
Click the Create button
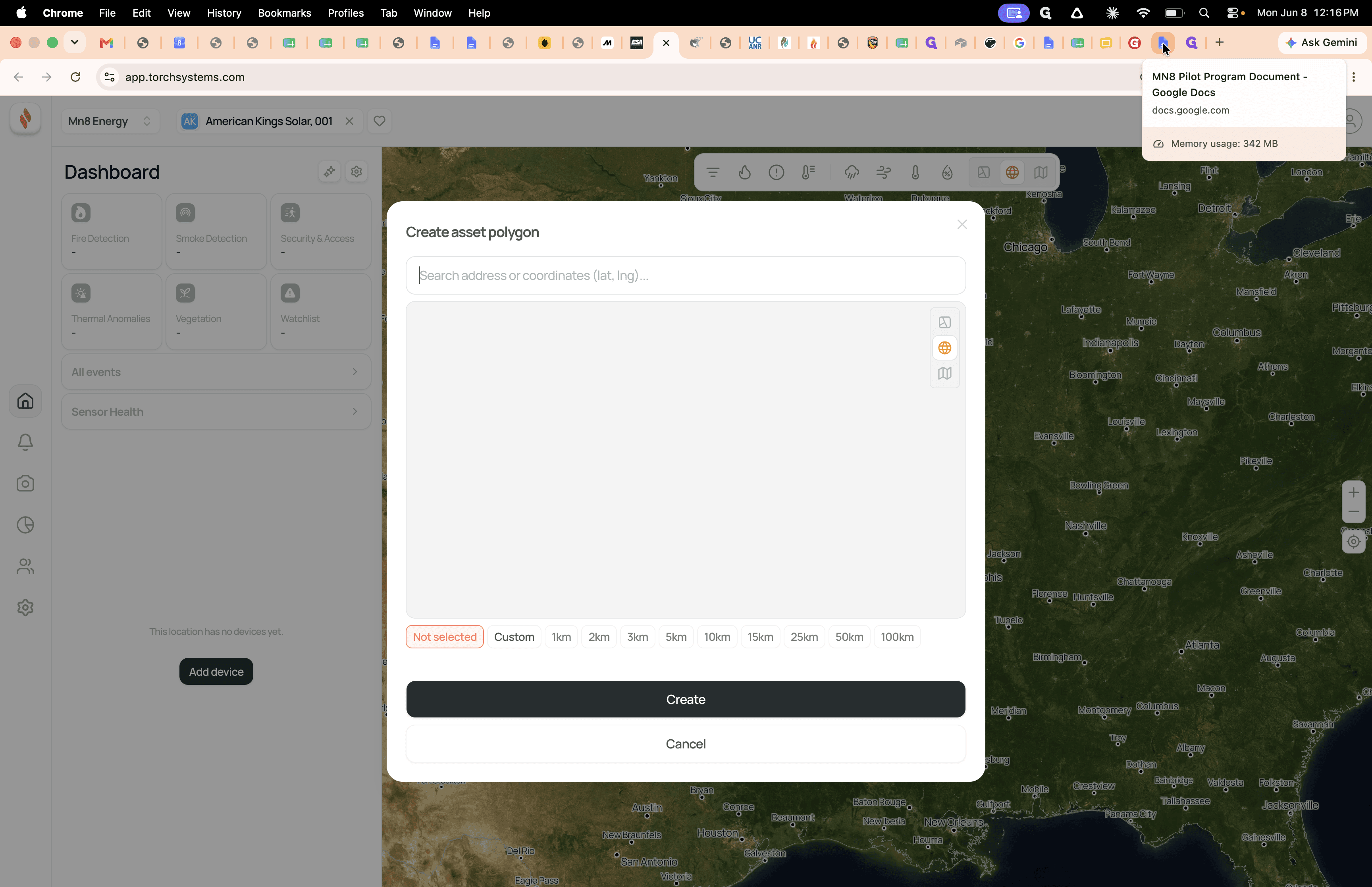(x=686, y=699)
